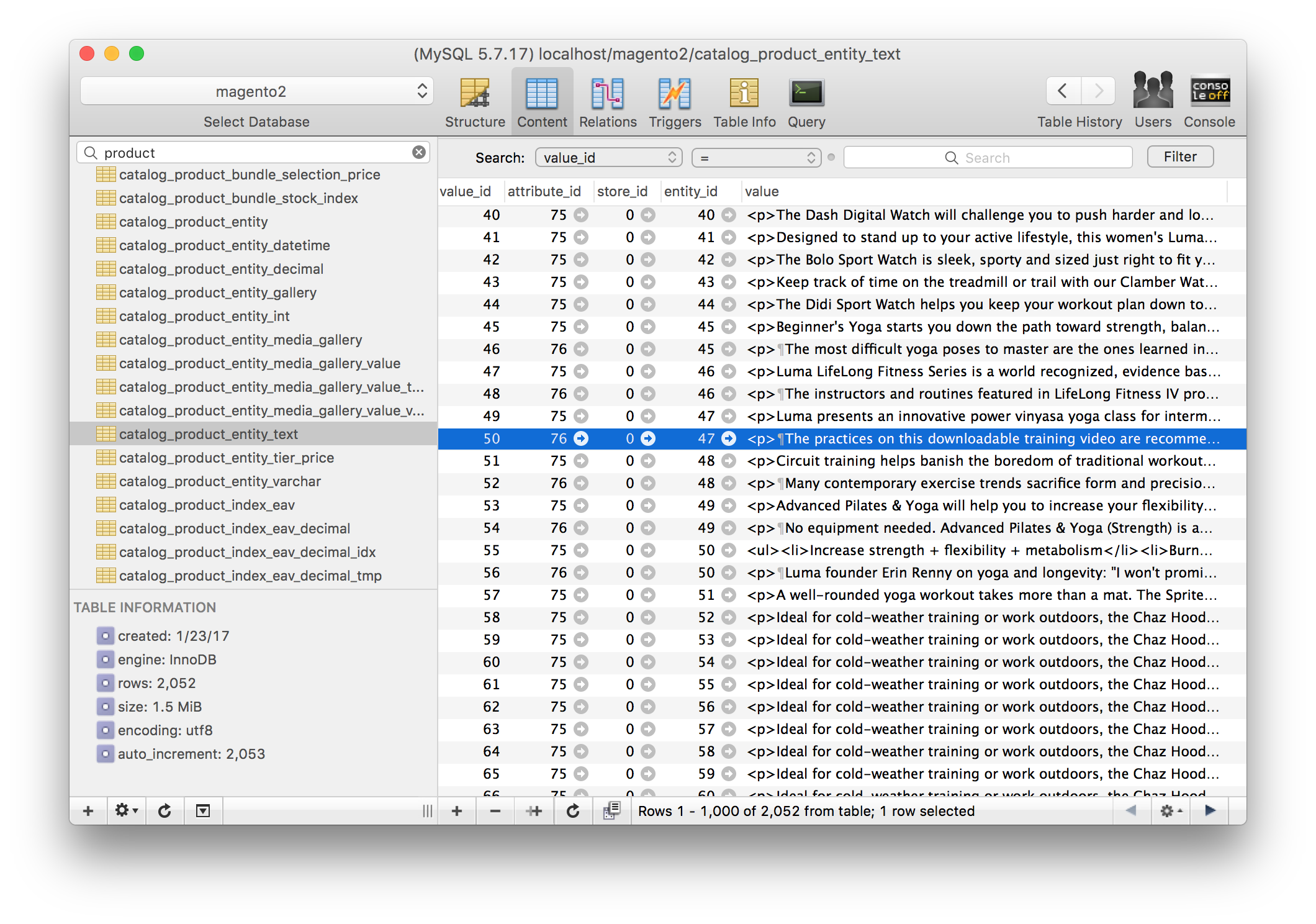Image resolution: width=1316 pixels, height=924 pixels.
Task: Open the magento2 database dropdown
Action: click(256, 92)
